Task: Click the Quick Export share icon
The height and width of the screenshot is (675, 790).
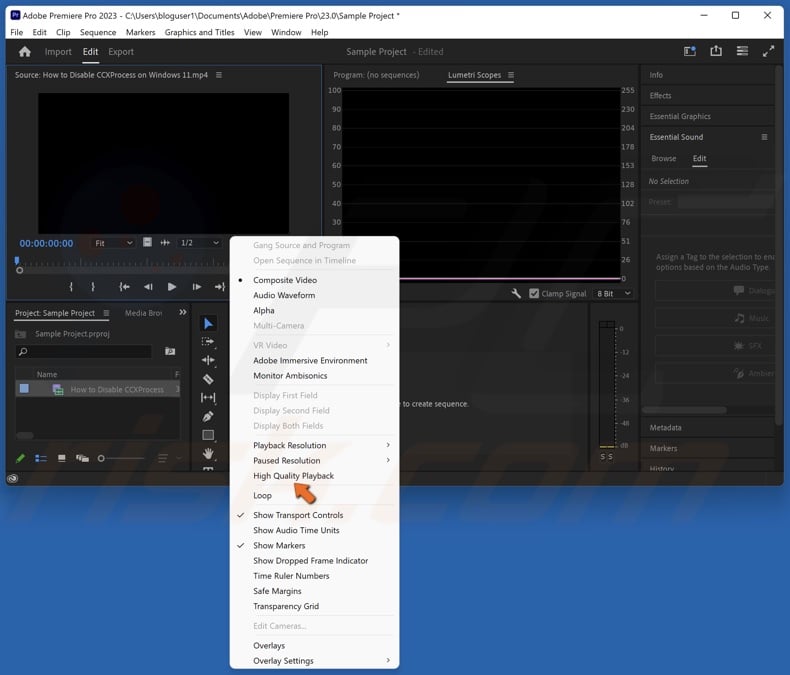Action: [716, 51]
